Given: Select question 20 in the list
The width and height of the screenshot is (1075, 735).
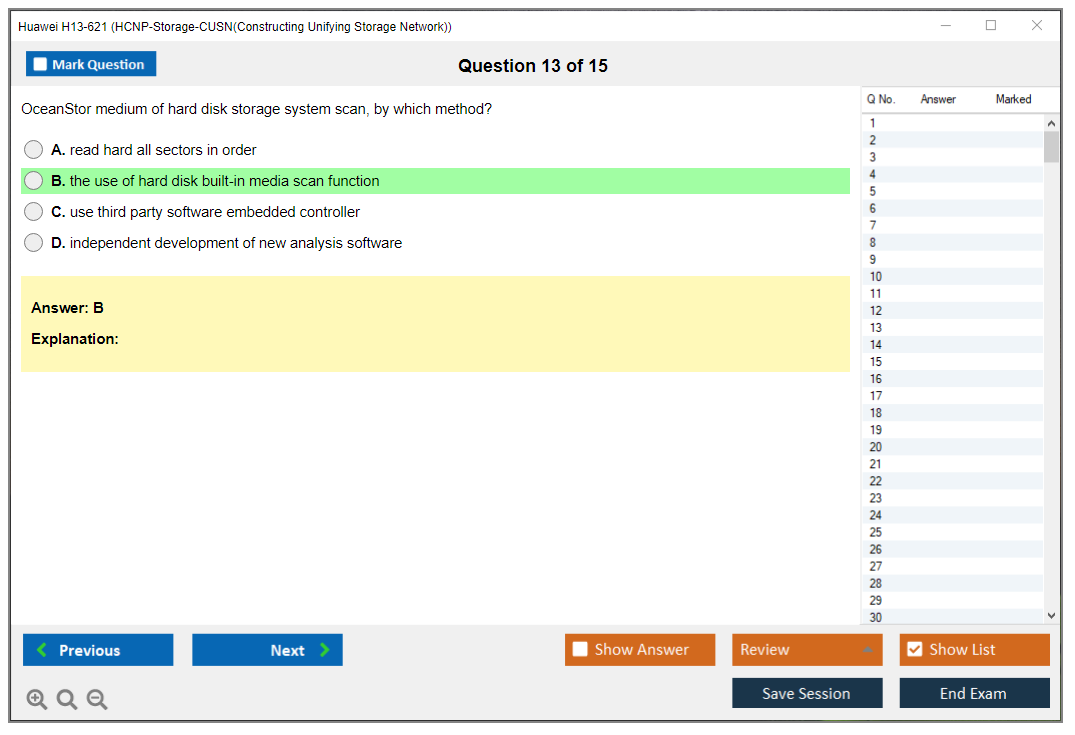Looking at the screenshot, I should click(x=876, y=447).
